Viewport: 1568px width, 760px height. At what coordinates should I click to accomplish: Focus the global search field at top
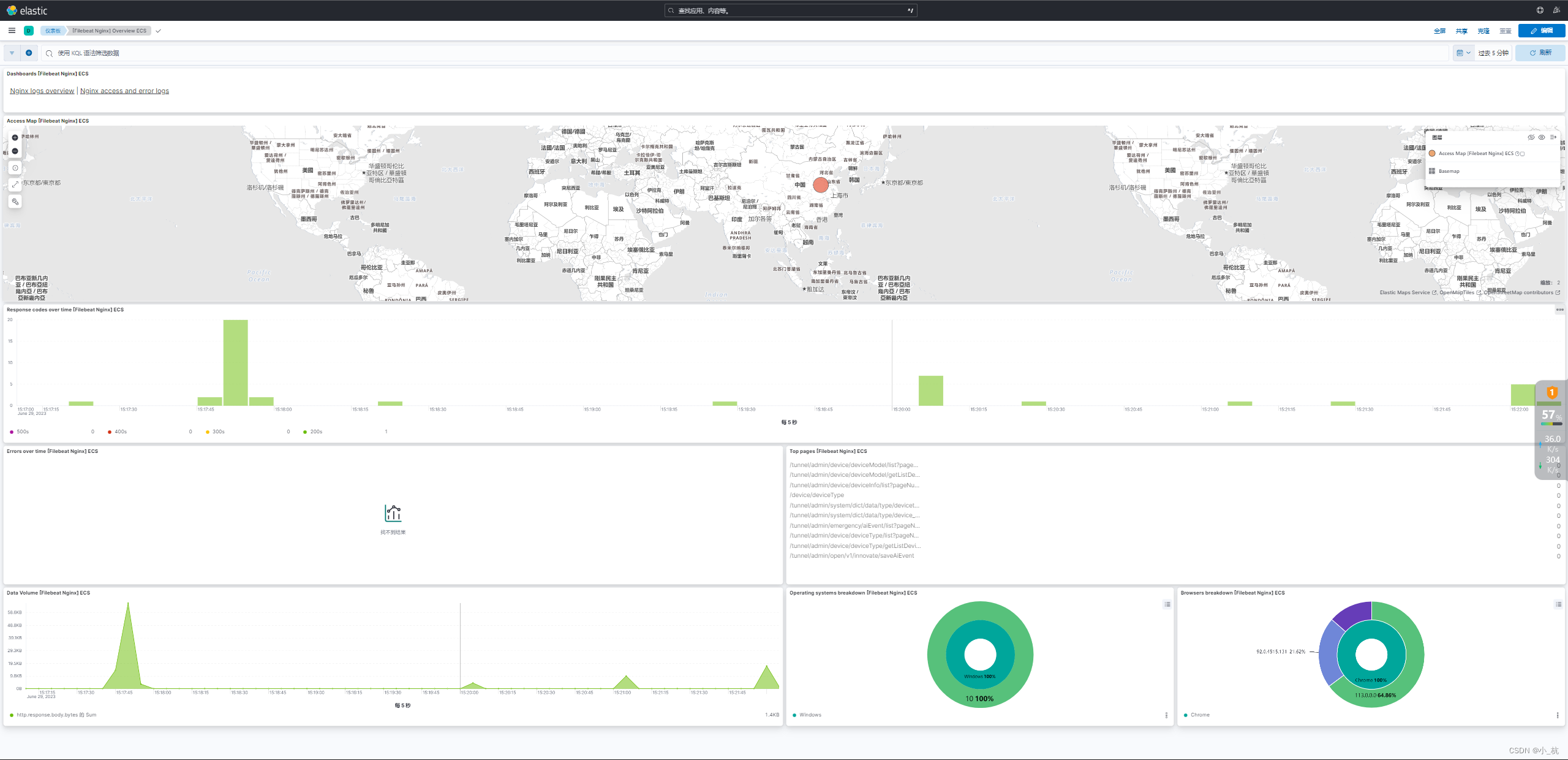pyautogui.click(x=790, y=10)
